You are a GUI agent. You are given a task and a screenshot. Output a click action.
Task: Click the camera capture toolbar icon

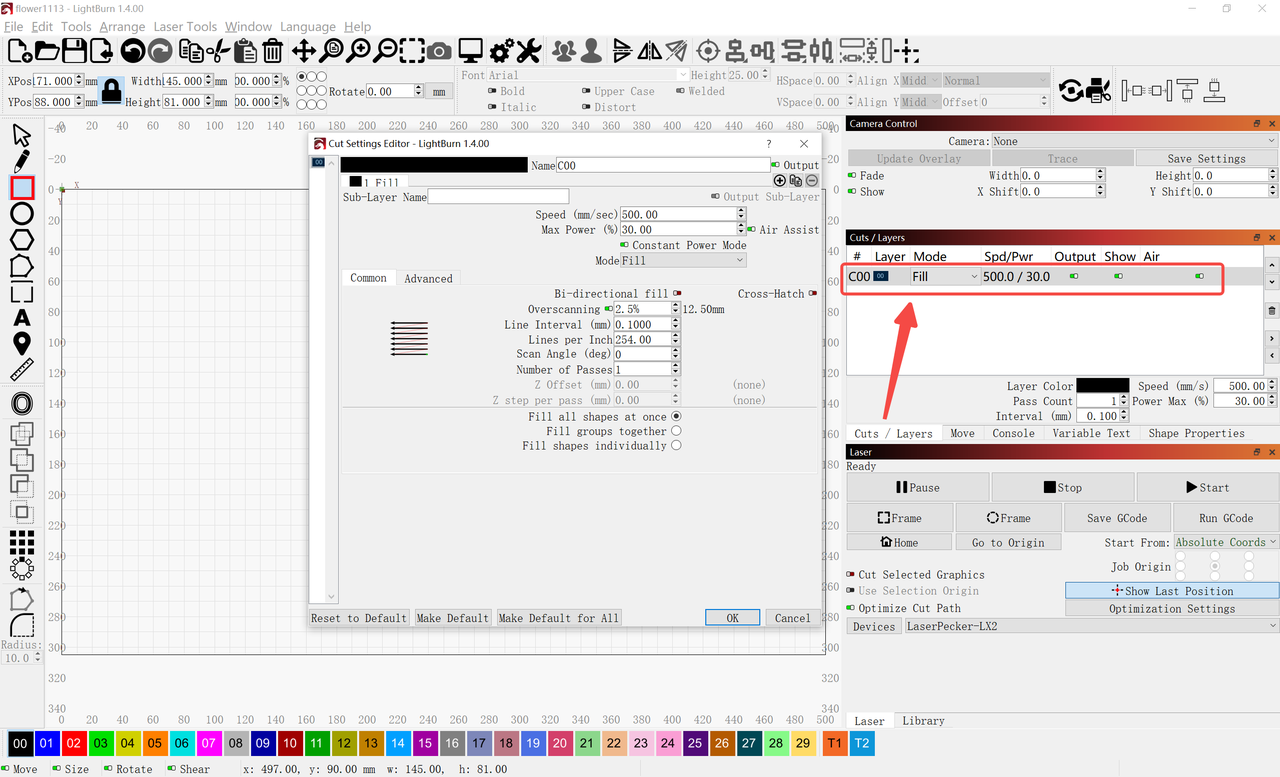[x=439, y=50]
